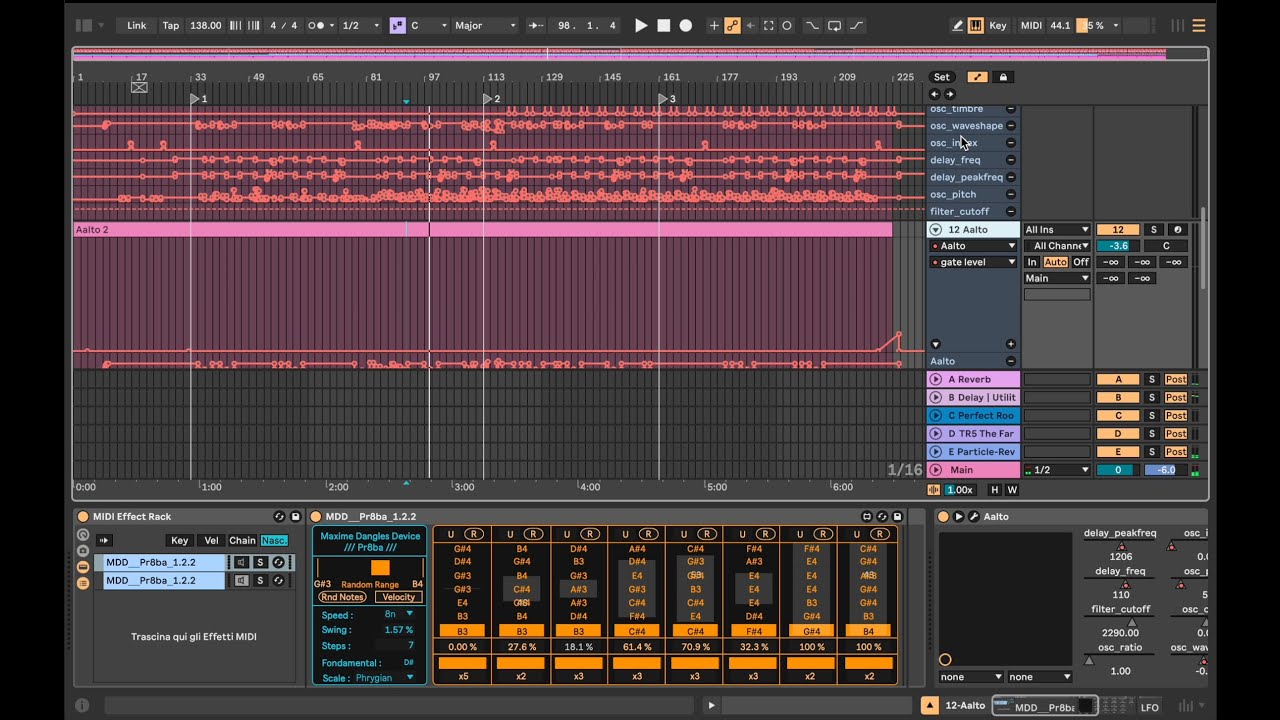Viewport: 1280px width, 720px height.
Task: Set monitoring to Auto on 12 Aalto
Action: (x=1055, y=262)
